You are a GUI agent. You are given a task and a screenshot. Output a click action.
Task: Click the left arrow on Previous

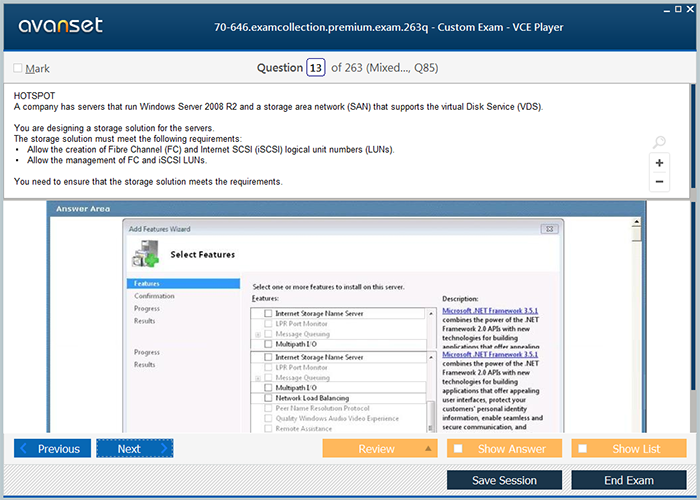click(24, 448)
